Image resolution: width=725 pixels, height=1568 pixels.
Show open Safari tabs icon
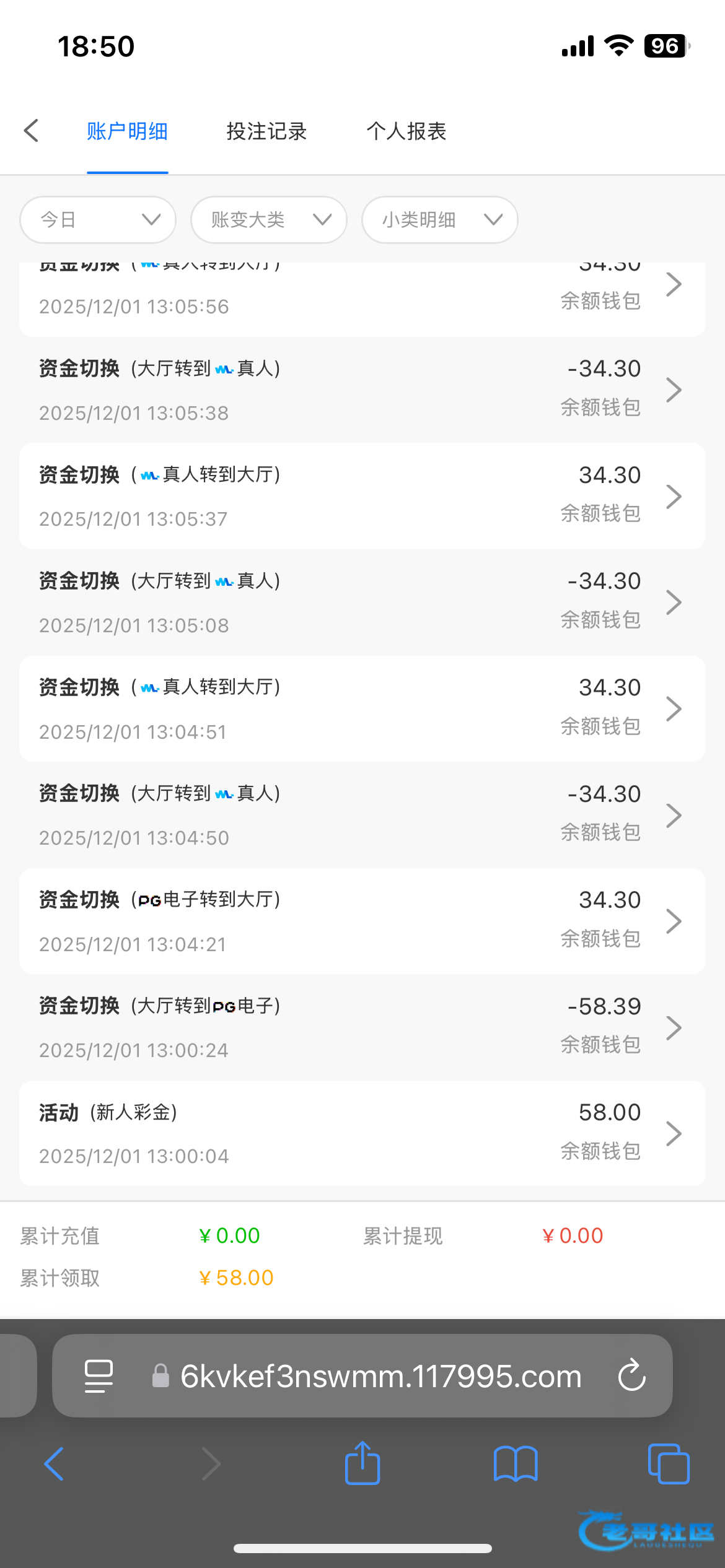click(x=668, y=1464)
